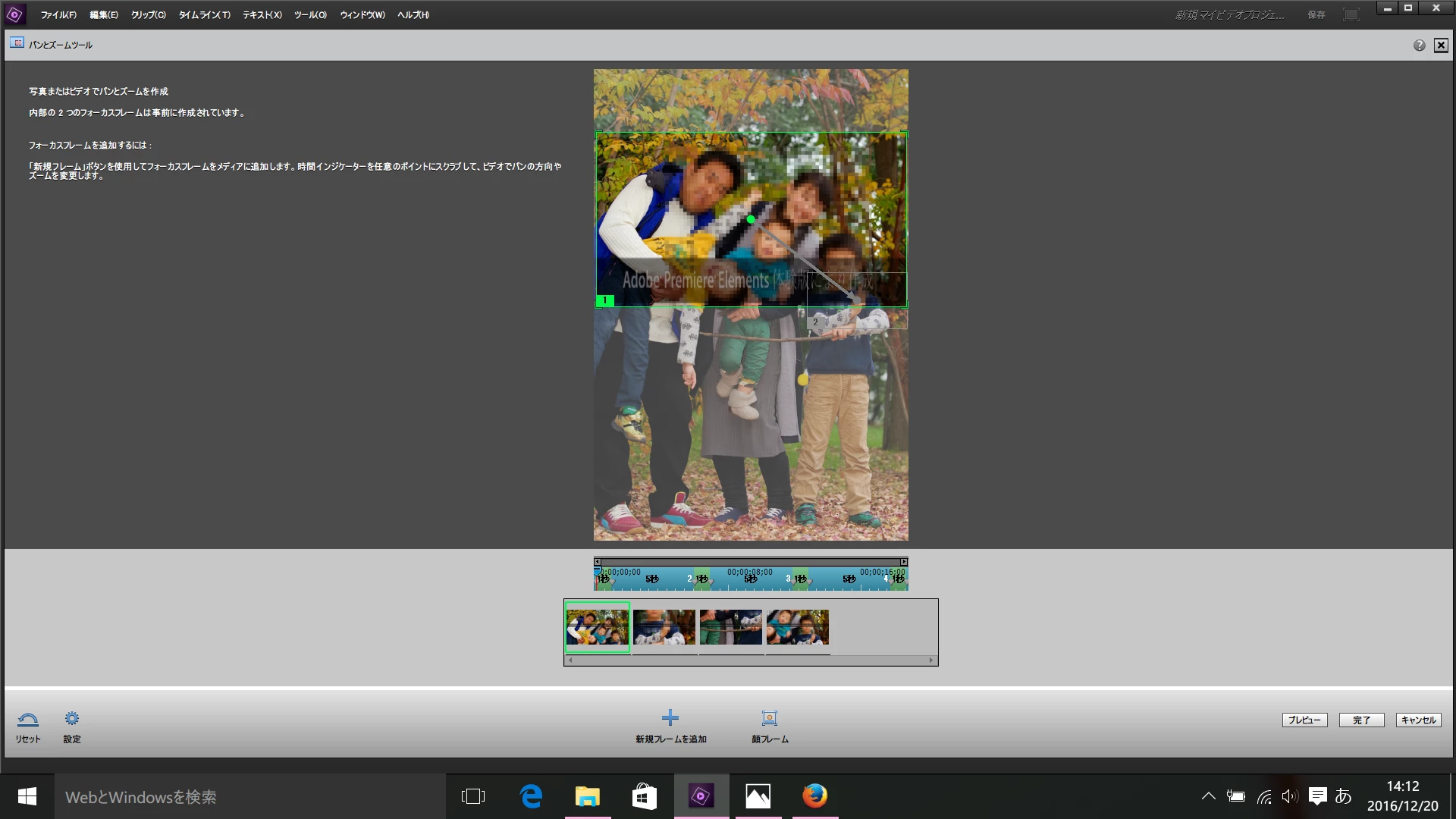
Task: Open the ファイル(F) menu
Action: click(x=58, y=15)
